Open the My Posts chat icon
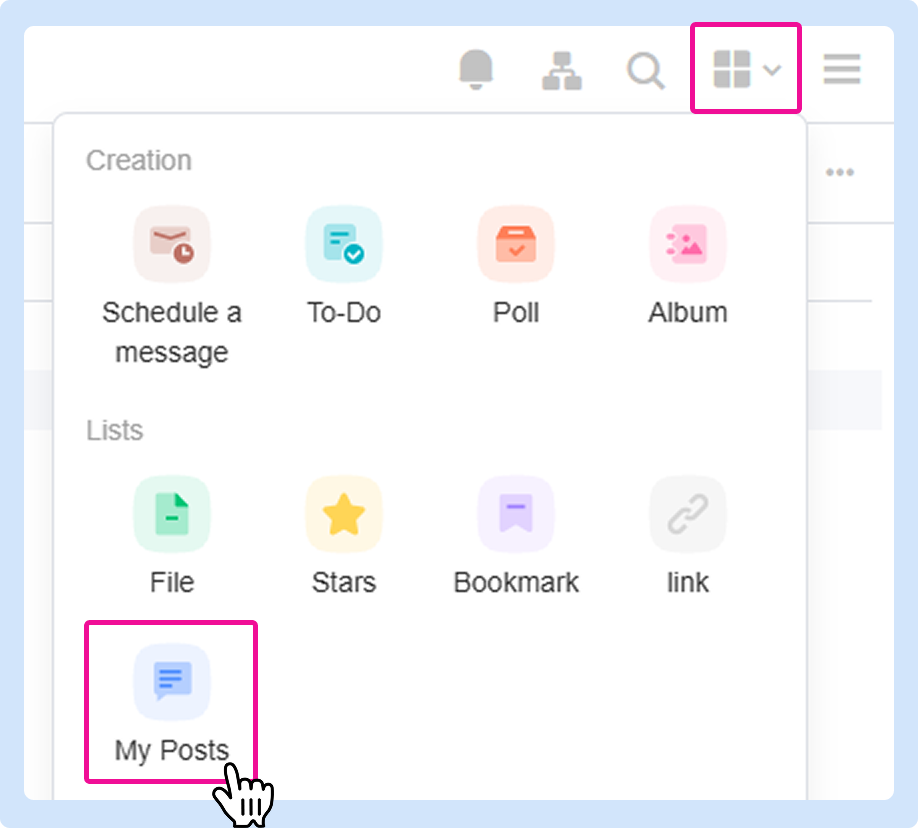This screenshot has height=828, width=918. (172, 681)
